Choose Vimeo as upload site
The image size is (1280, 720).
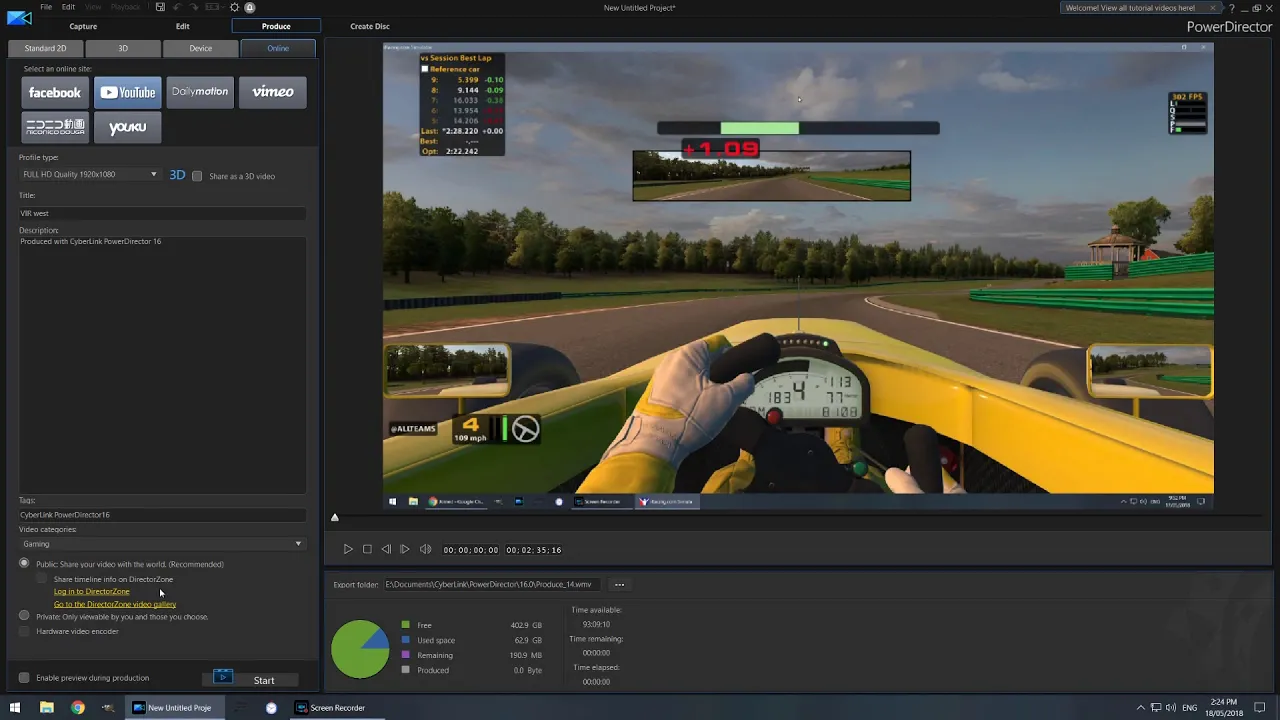[273, 92]
